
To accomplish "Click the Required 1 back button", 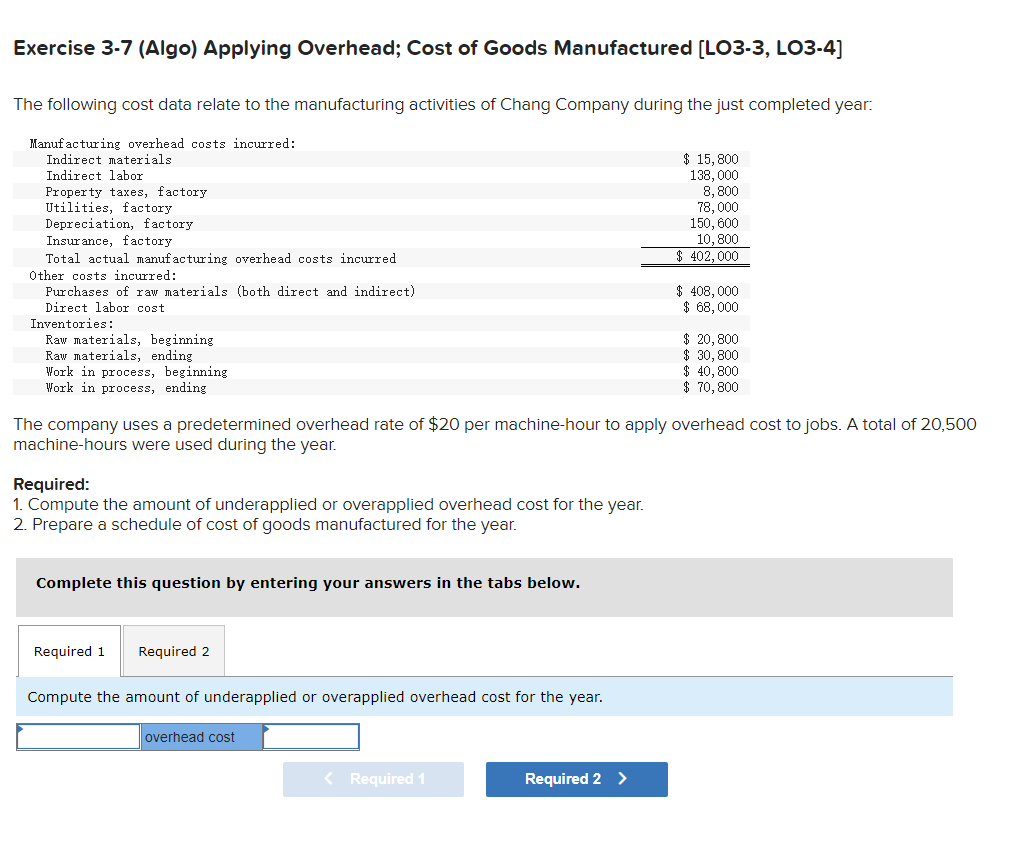I will click(373, 779).
